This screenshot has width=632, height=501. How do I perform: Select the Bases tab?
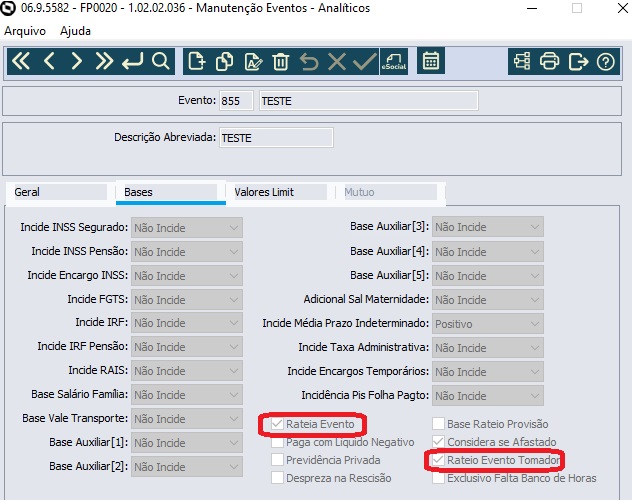coord(170,192)
